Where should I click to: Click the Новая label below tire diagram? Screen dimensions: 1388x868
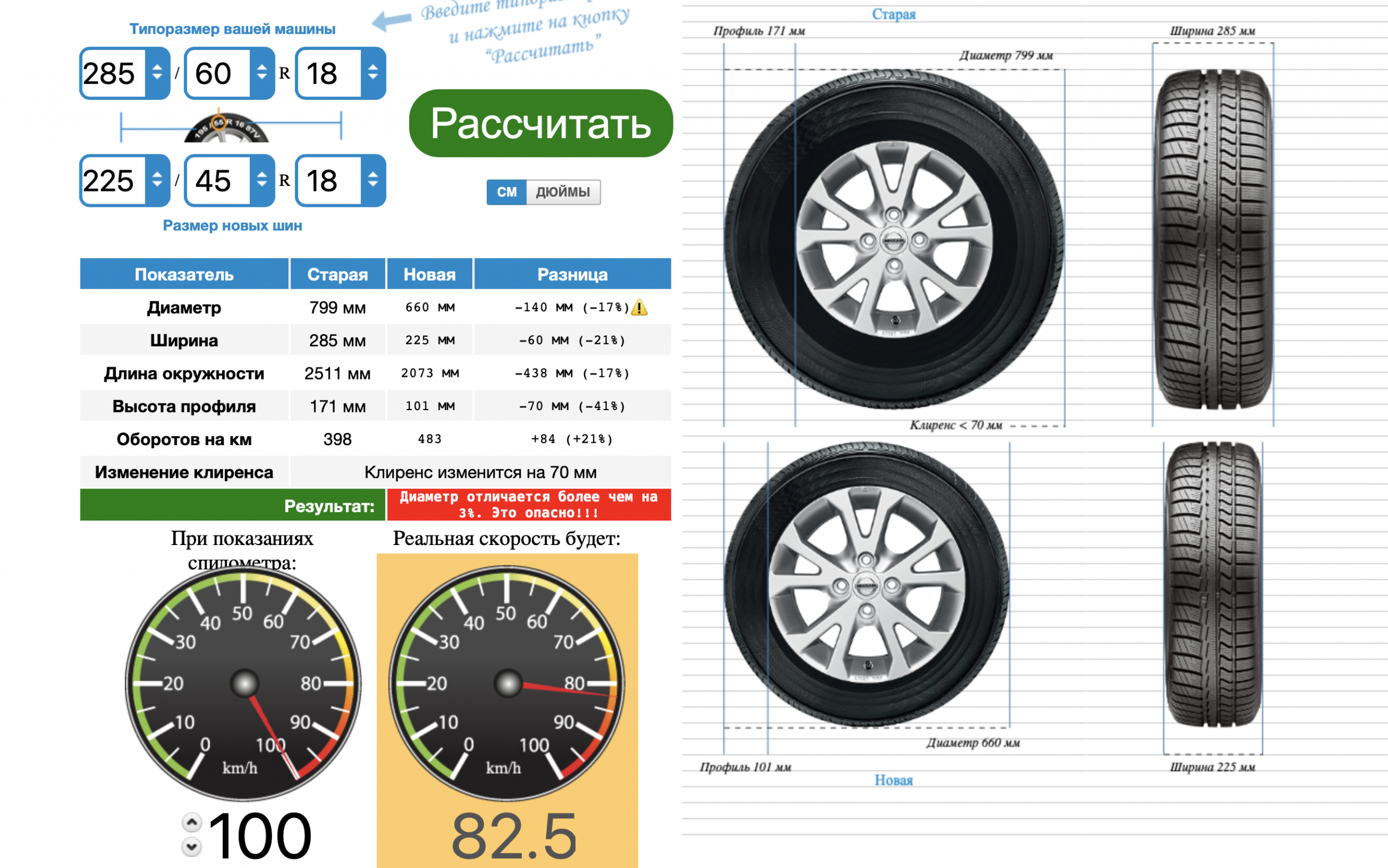pos(893,780)
